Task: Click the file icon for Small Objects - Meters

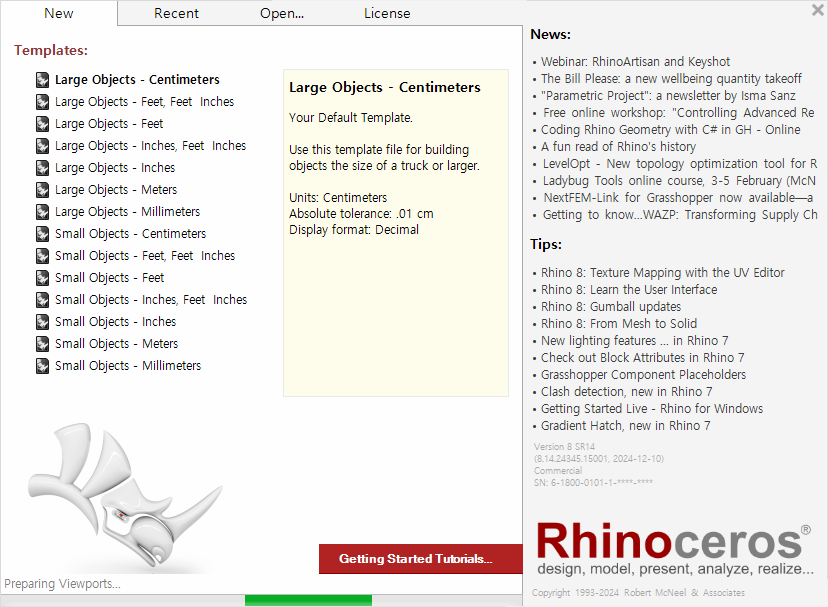Action: (42, 344)
